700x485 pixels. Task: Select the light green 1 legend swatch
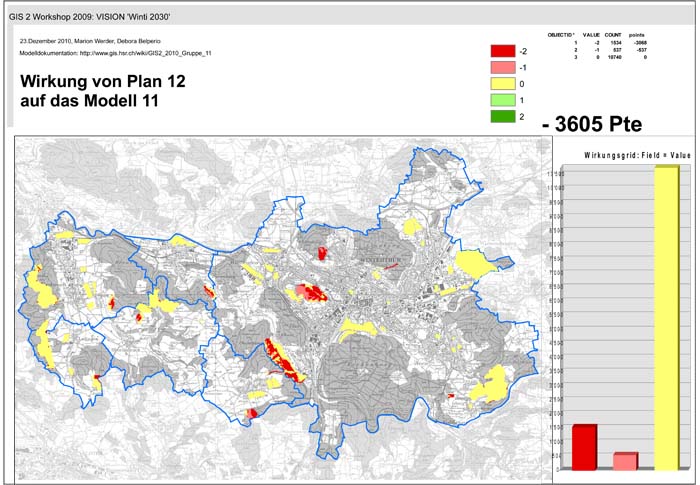(503, 101)
